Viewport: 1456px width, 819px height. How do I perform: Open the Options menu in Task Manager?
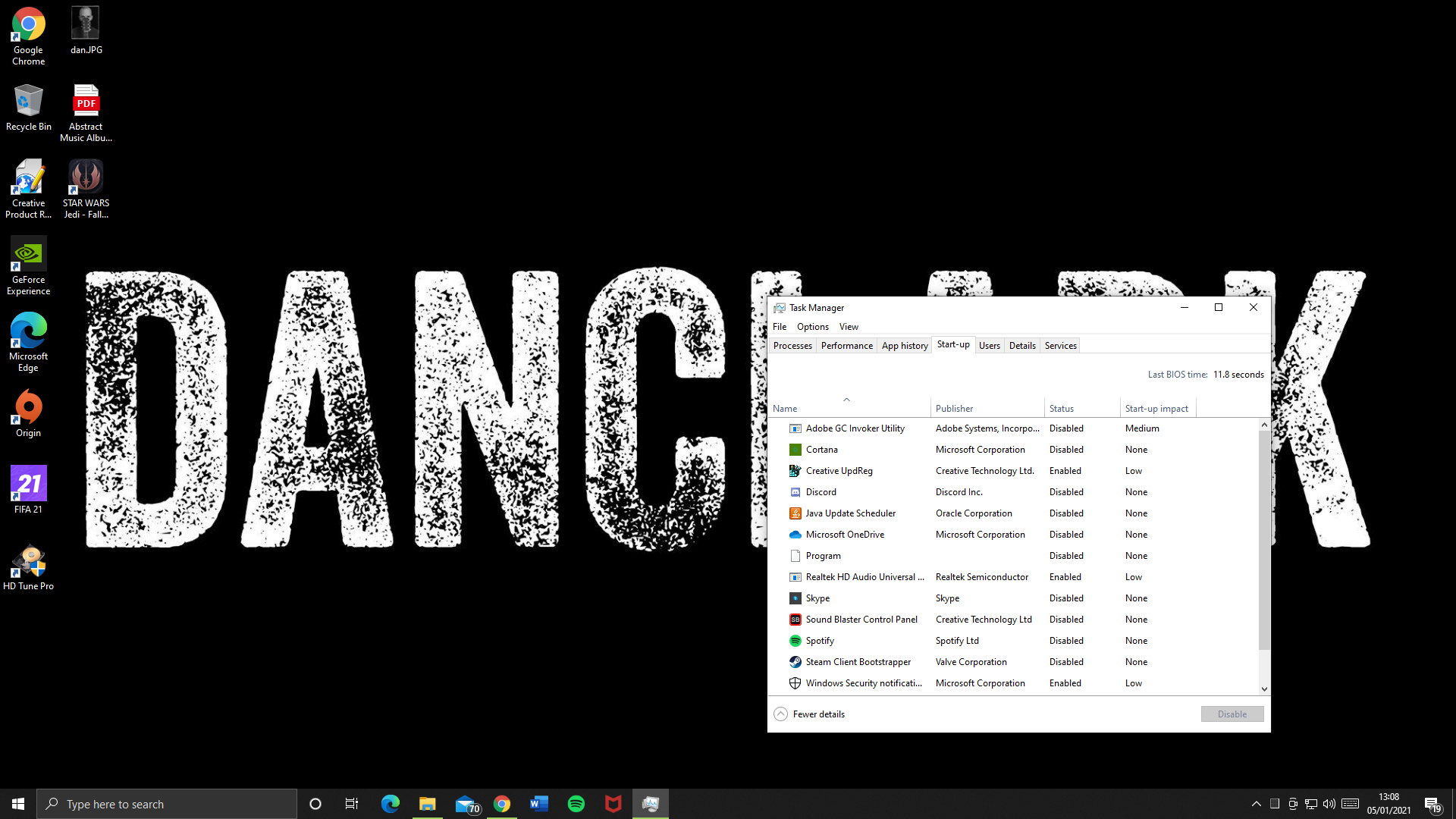[x=813, y=327]
